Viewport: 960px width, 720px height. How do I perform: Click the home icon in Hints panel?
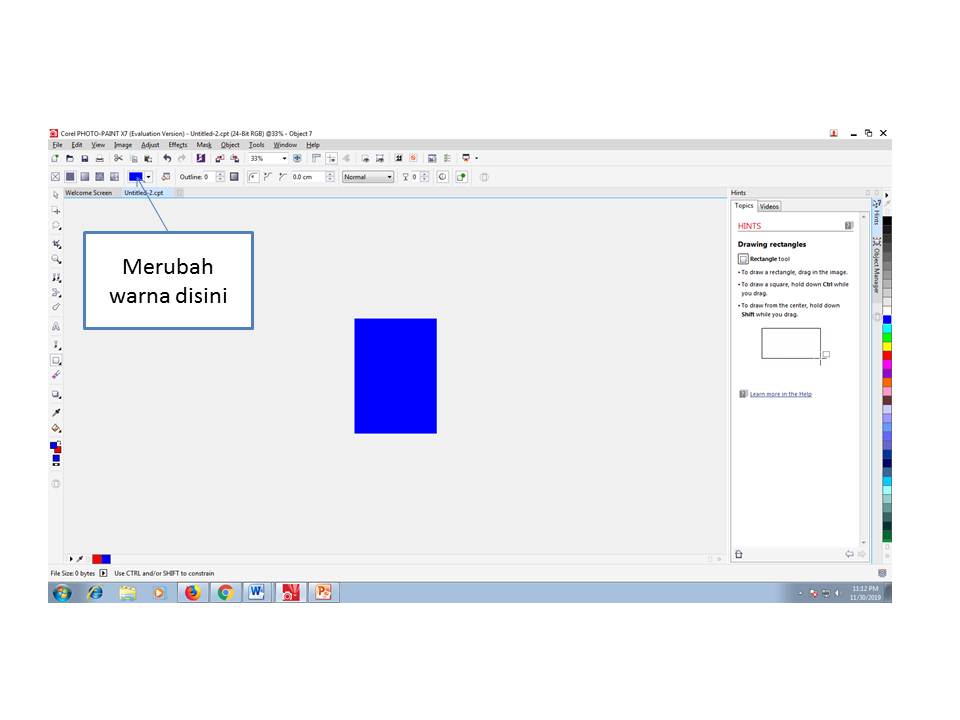pyautogui.click(x=738, y=554)
